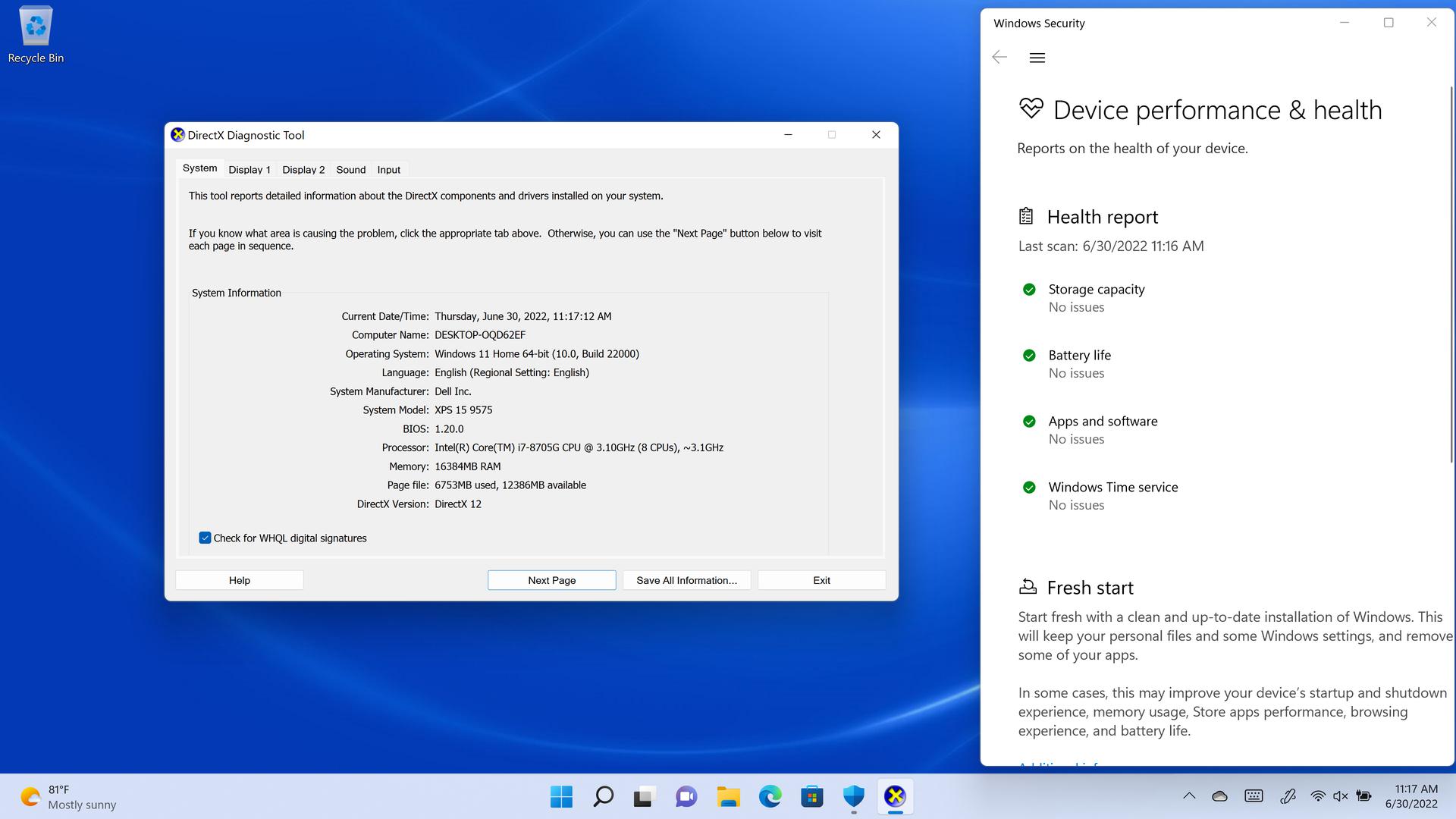Switch to DirectX Diagnostic taskbar icon

pos(896,796)
